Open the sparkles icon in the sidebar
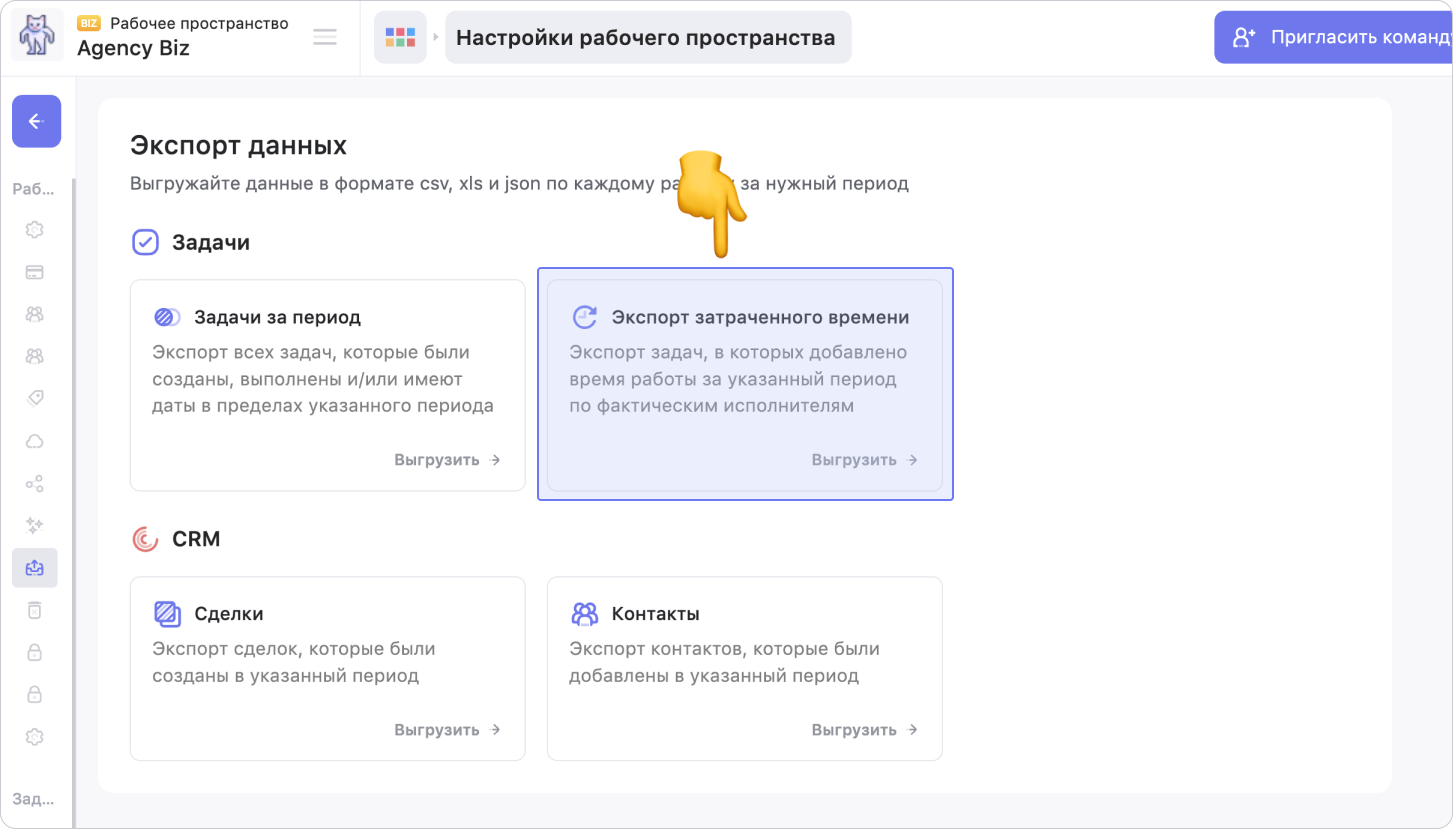 [x=34, y=525]
